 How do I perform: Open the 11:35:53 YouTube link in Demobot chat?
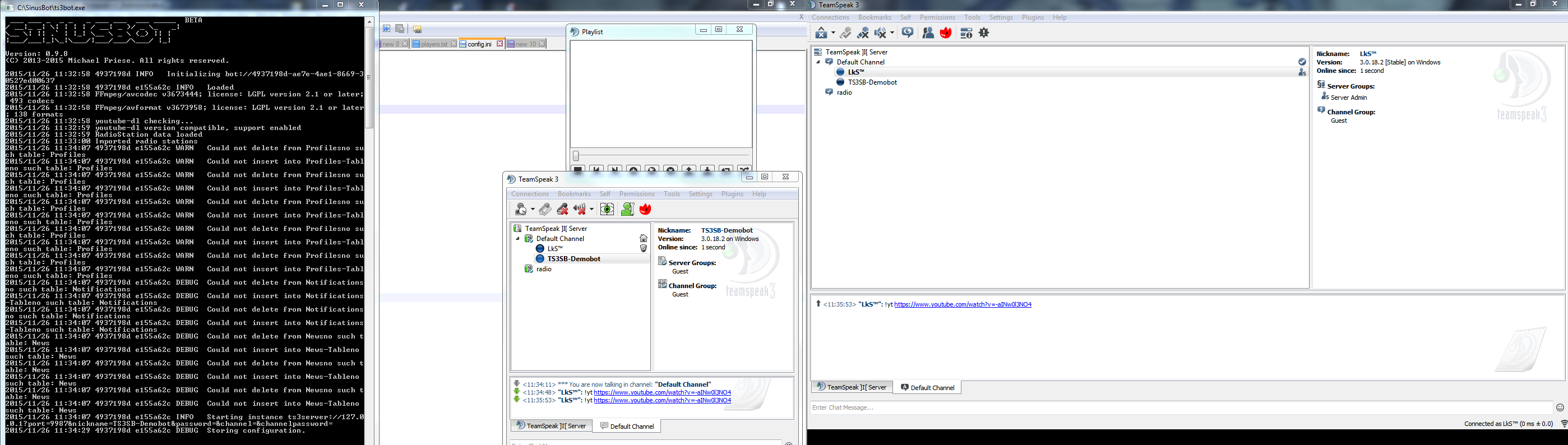[662, 401]
